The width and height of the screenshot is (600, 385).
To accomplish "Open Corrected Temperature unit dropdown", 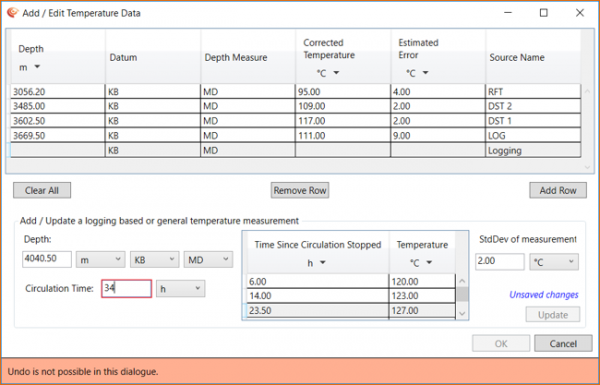I will click(336, 73).
